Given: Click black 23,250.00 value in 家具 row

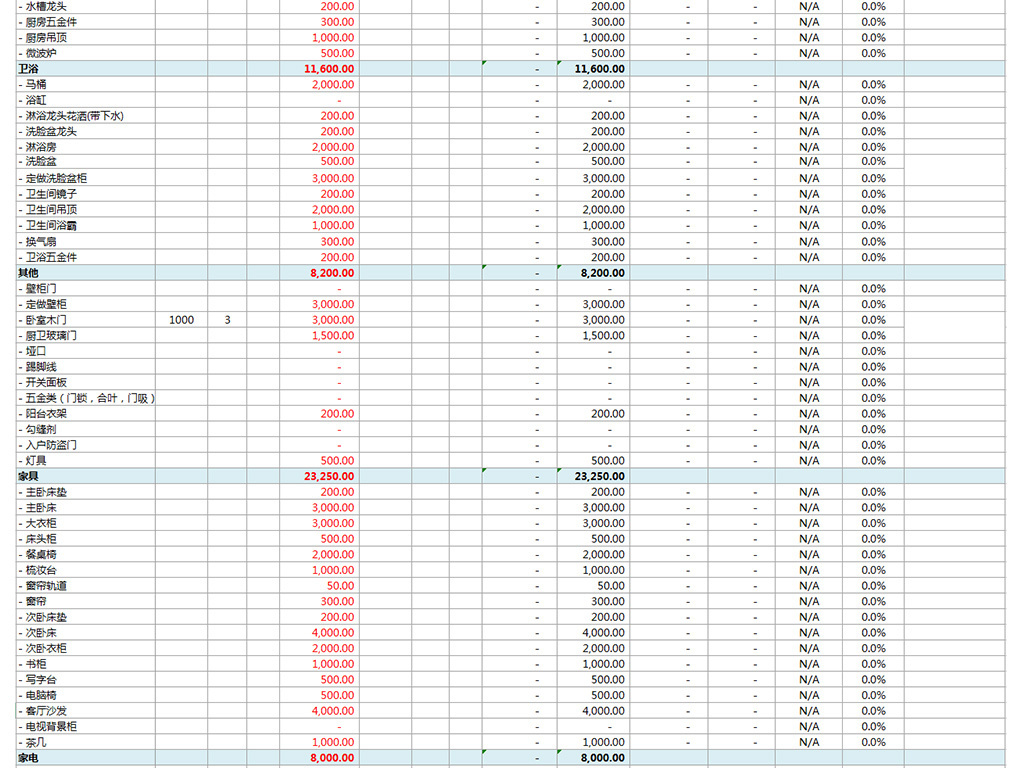Looking at the screenshot, I should 600,476.
